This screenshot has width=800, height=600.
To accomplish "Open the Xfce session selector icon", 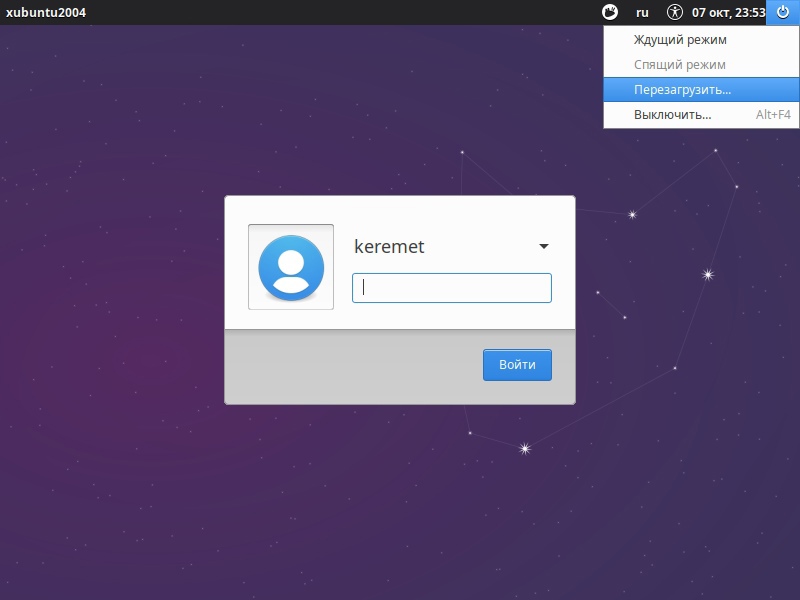I will 609,13.
